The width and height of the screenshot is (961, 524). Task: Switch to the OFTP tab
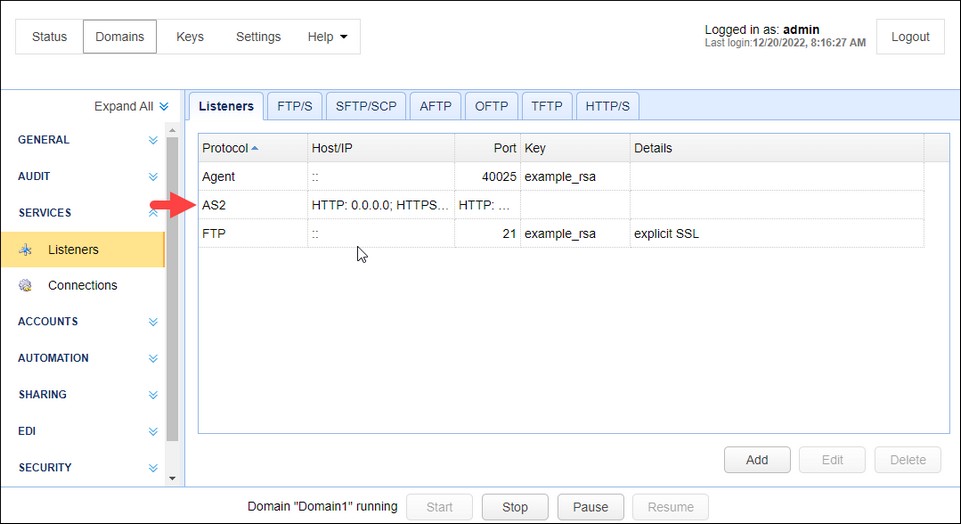492,106
